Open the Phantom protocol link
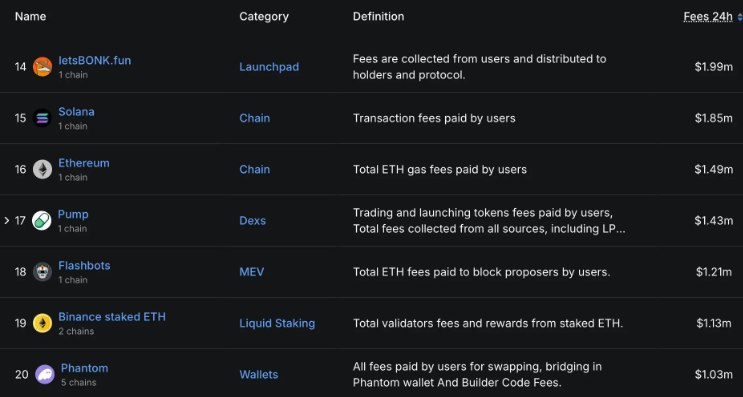743x397 pixels. coord(84,368)
